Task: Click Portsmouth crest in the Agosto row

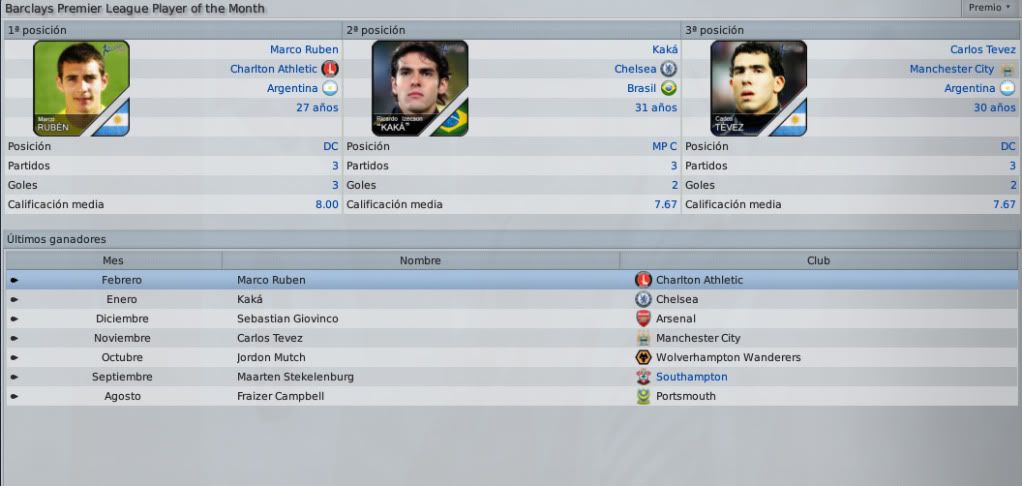Action: (x=643, y=396)
